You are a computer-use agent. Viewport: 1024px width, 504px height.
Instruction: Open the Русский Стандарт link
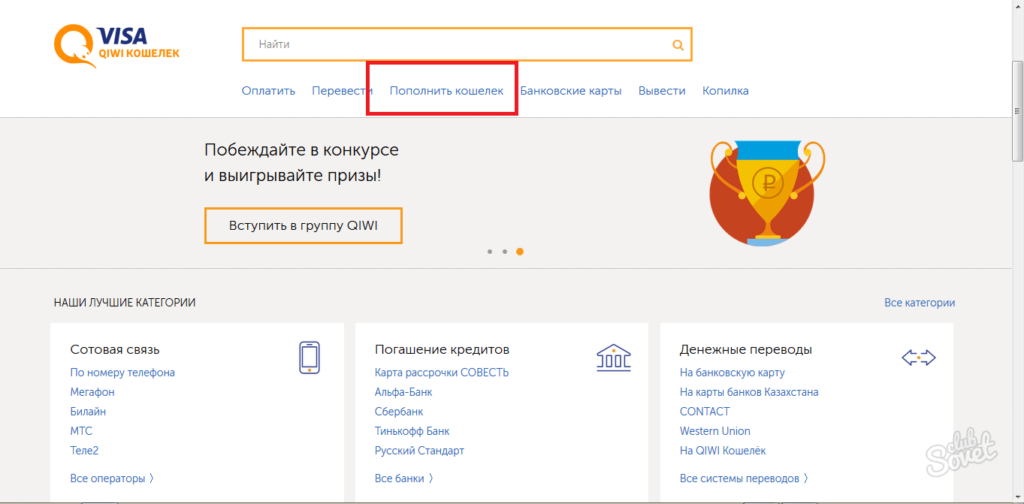coord(419,451)
